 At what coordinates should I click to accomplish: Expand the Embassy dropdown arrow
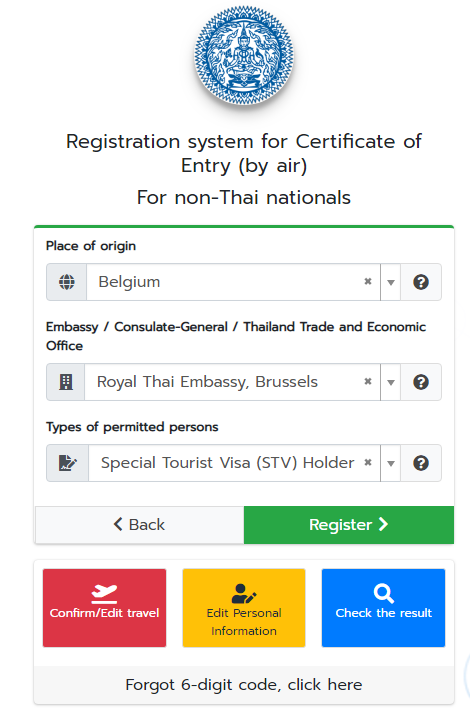point(391,382)
